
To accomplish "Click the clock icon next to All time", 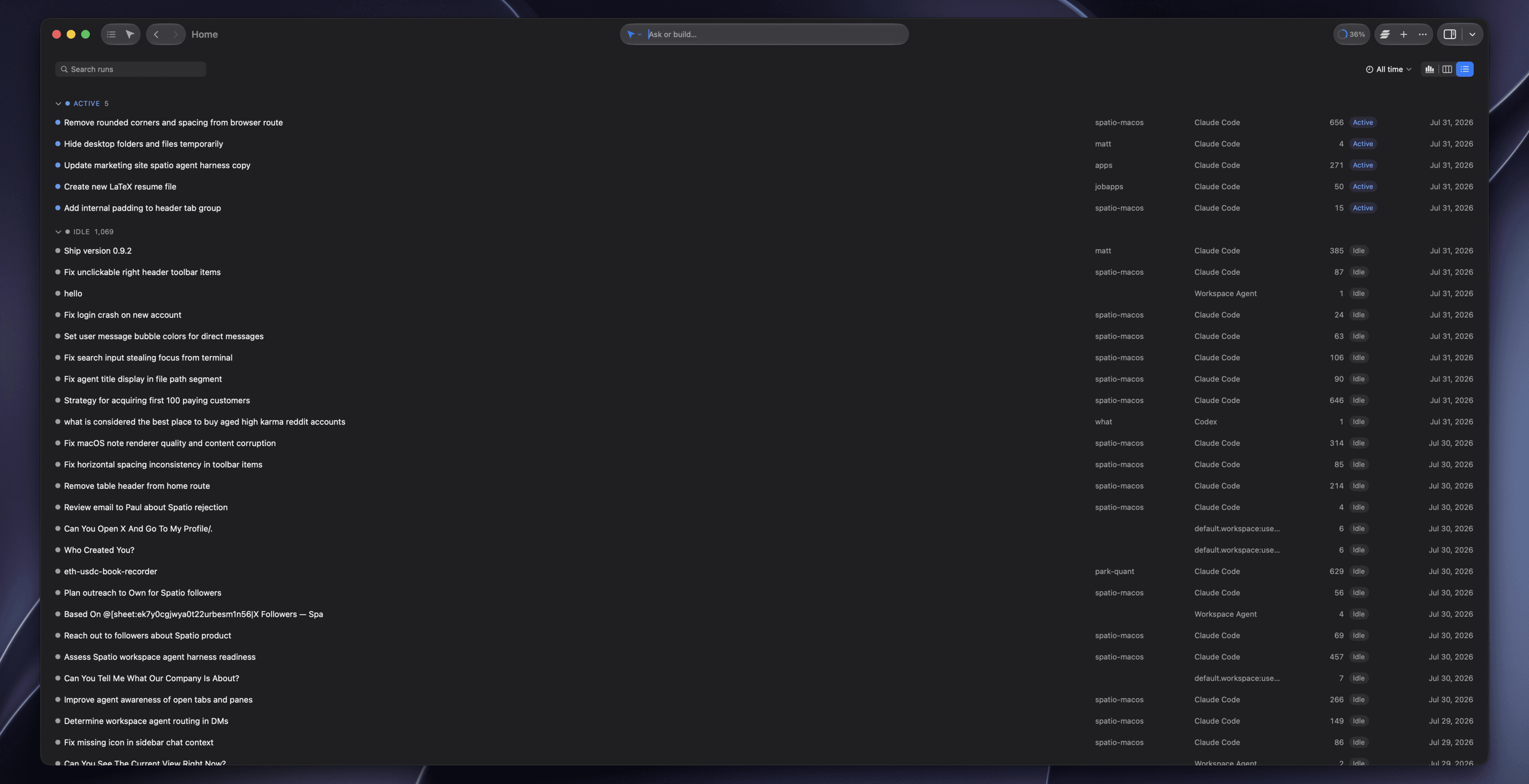I will tap(1369, 69).
